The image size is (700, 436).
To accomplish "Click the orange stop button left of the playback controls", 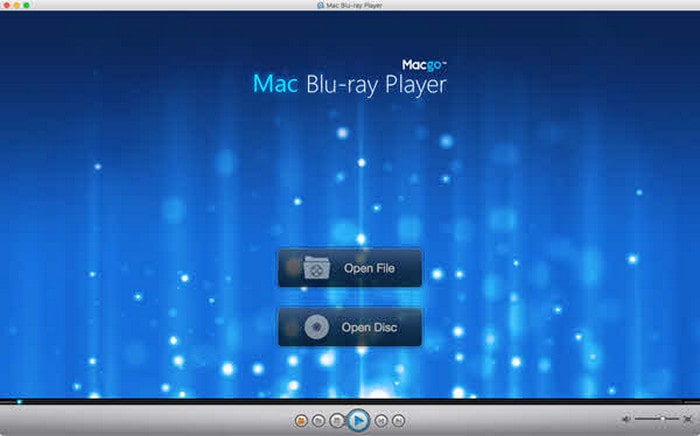I will coord(301,421).
